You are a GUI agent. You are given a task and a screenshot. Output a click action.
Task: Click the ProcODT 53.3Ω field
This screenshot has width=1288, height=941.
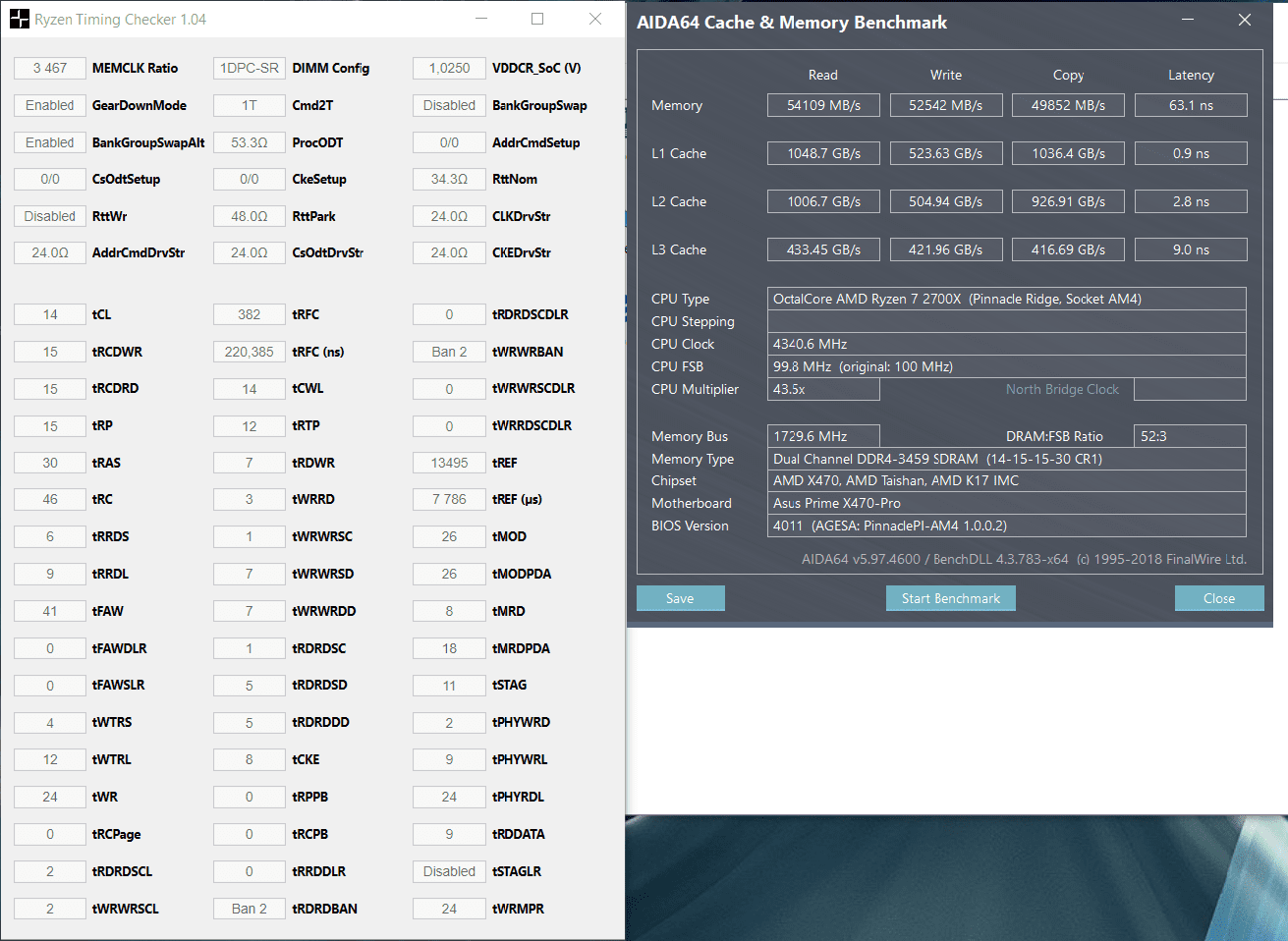pyautogui.click(x=250, y=142)
